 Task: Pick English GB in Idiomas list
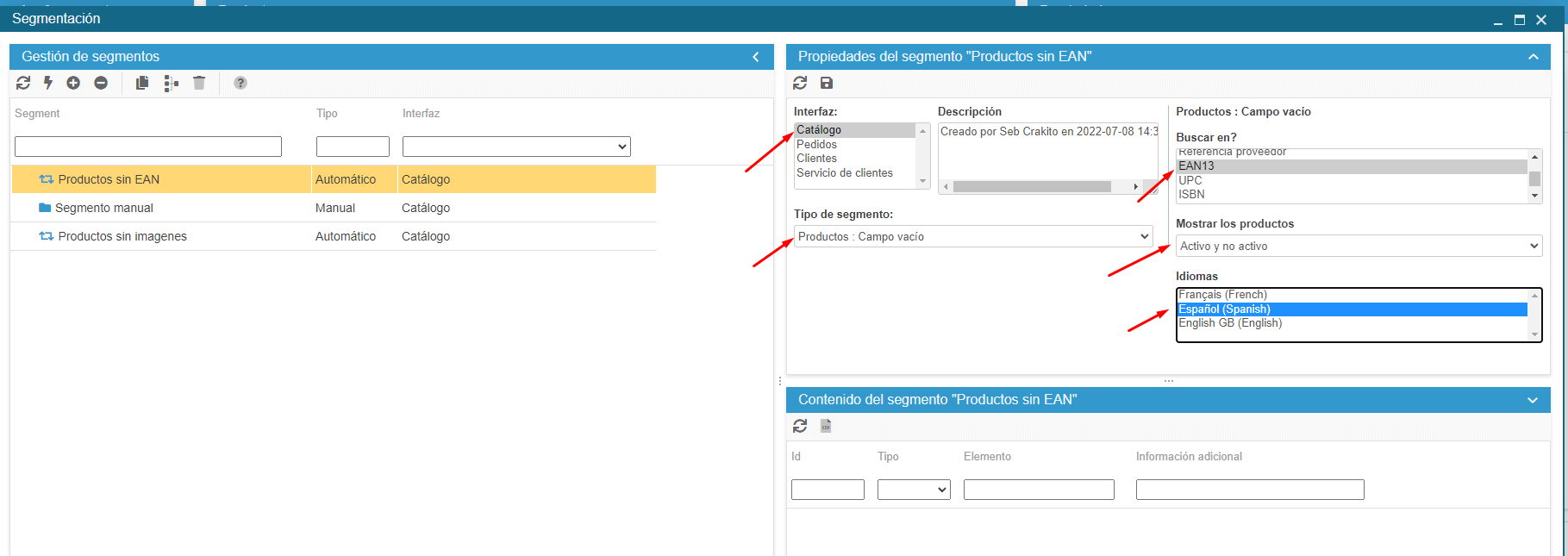click(1230, 323)
